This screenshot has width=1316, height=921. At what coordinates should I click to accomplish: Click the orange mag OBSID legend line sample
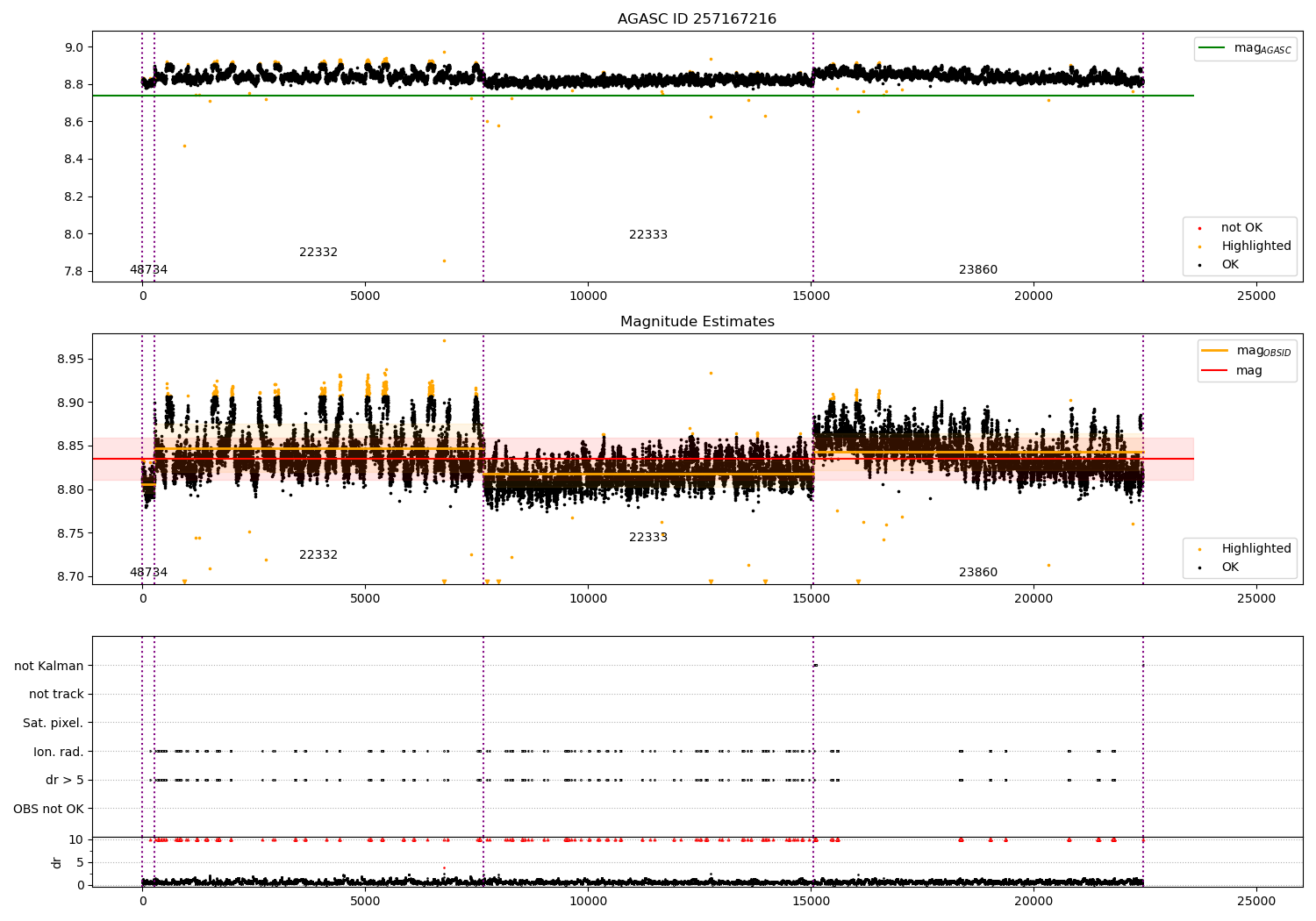1214,351
